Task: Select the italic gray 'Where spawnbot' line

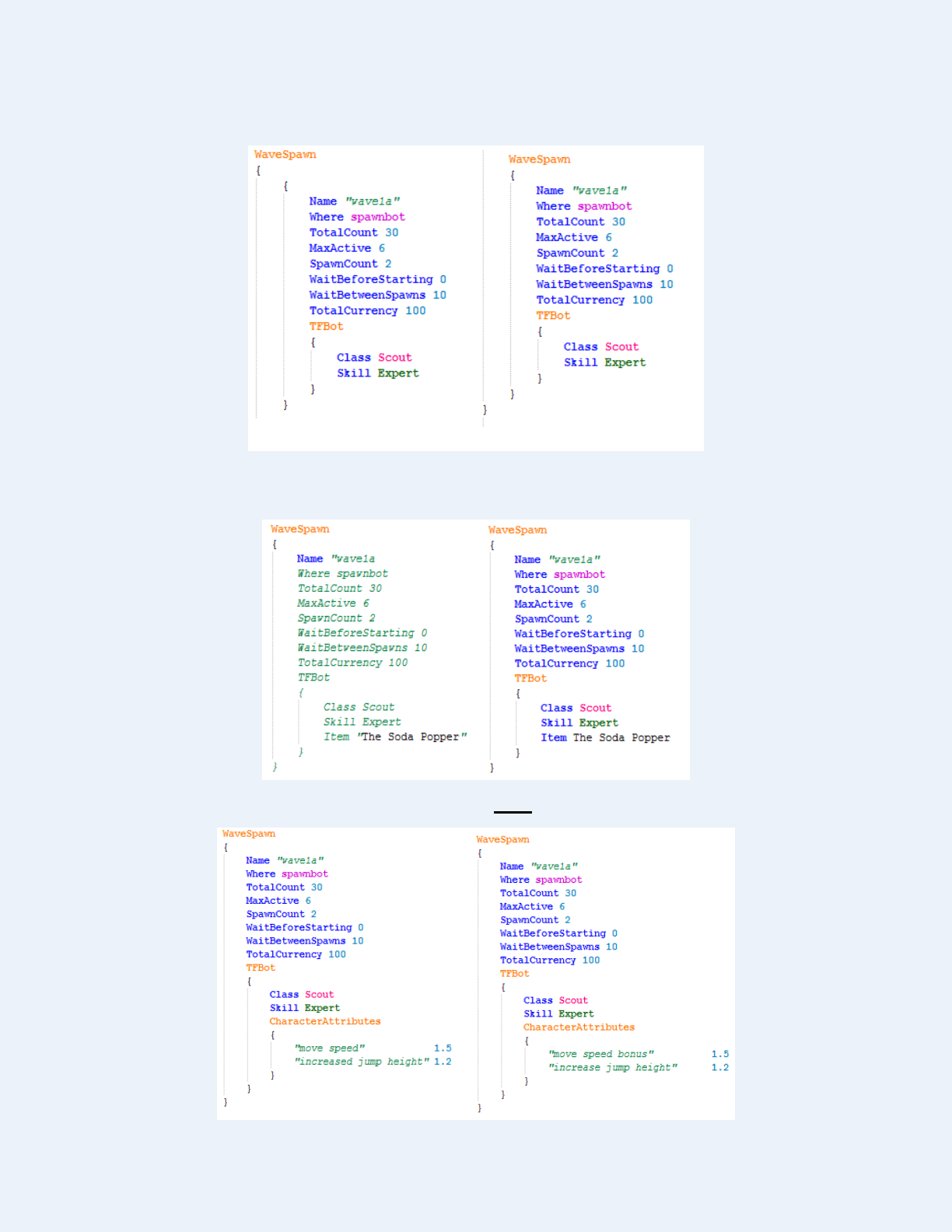Action: pos(343,573)
